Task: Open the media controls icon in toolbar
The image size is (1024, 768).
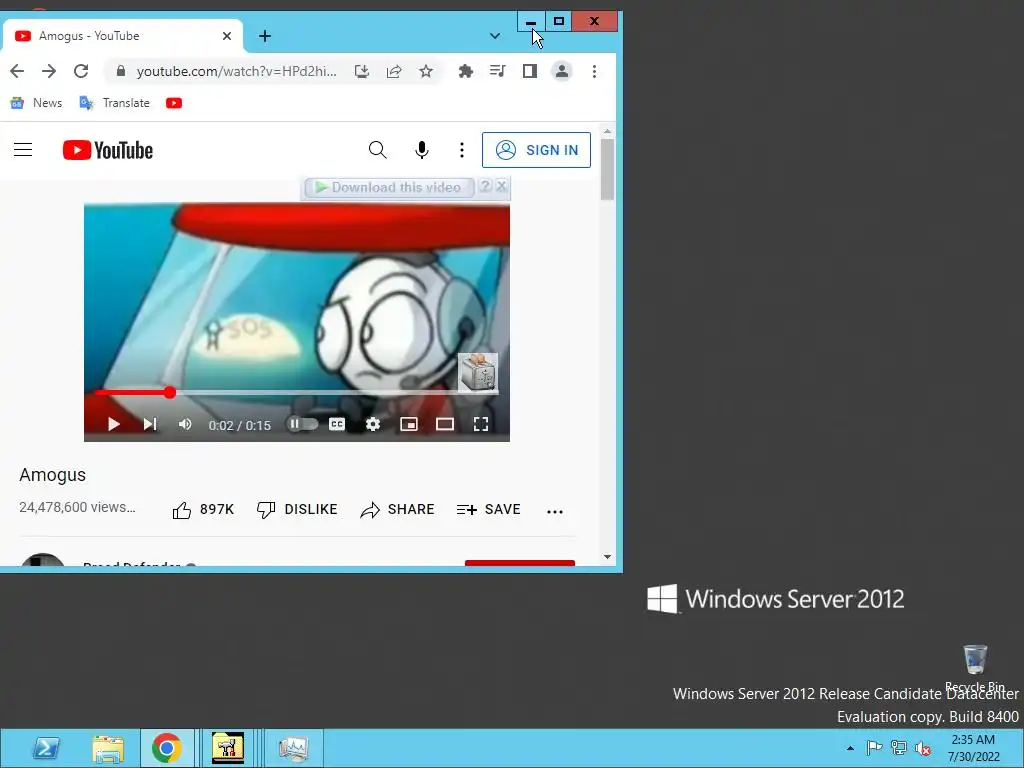Action: (x=498, y=71)
